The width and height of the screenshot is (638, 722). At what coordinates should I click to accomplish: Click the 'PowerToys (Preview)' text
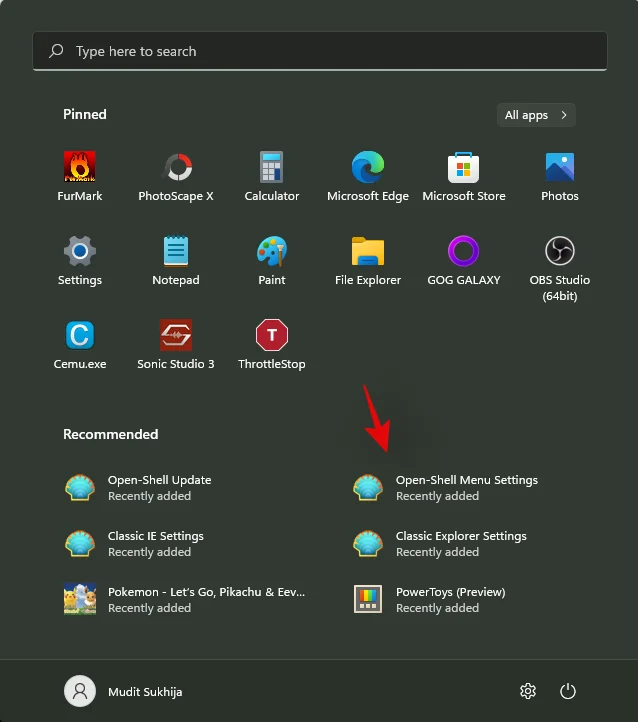[x=451, y=592]
